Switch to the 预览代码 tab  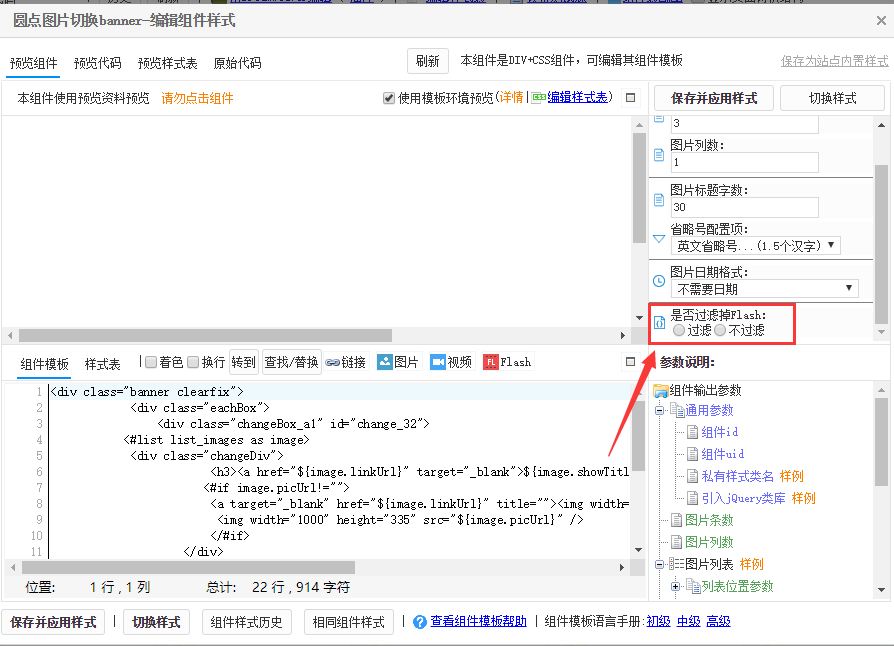(x=97, y=63)
